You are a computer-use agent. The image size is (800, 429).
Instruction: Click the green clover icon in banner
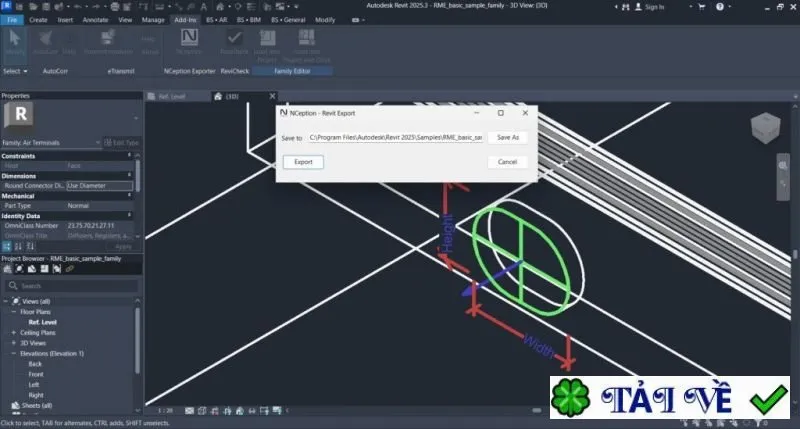tap(571, 398)
